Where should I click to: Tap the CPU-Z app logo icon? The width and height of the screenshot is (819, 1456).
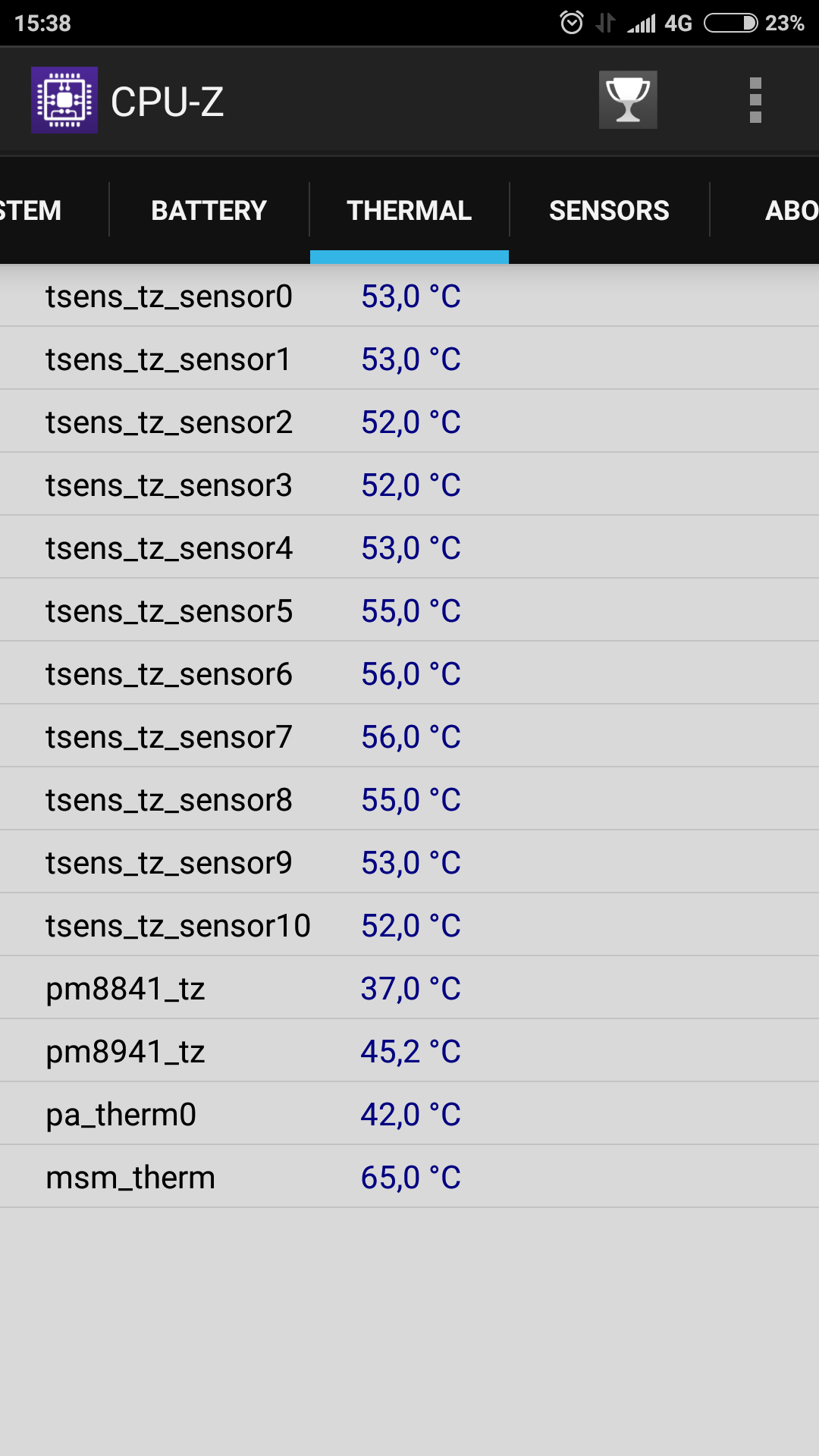(64, 100)
